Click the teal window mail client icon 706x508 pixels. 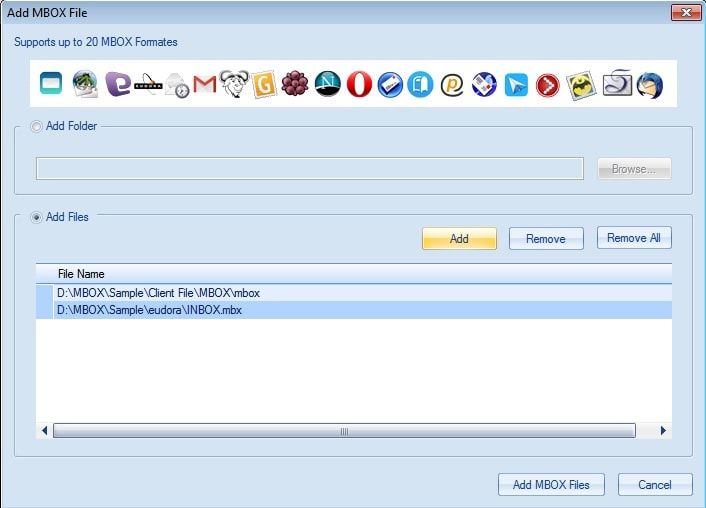click(x=51, y=83)
